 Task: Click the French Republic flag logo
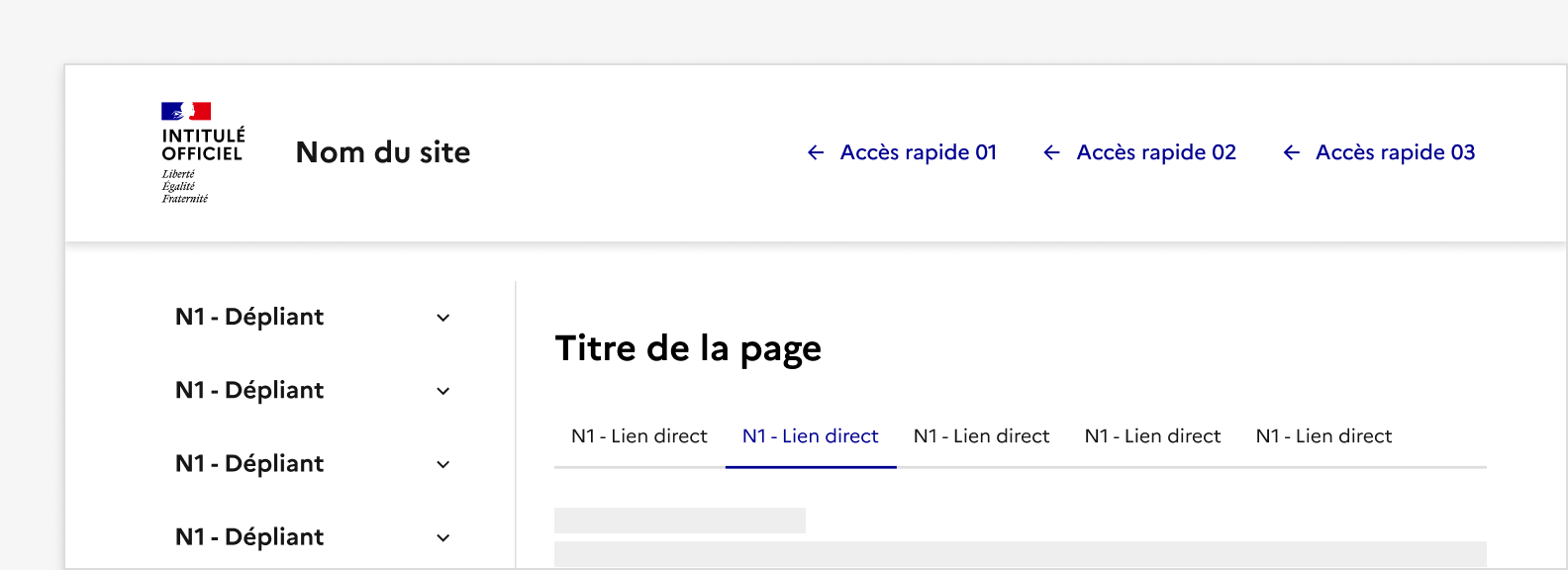(186, 111)
